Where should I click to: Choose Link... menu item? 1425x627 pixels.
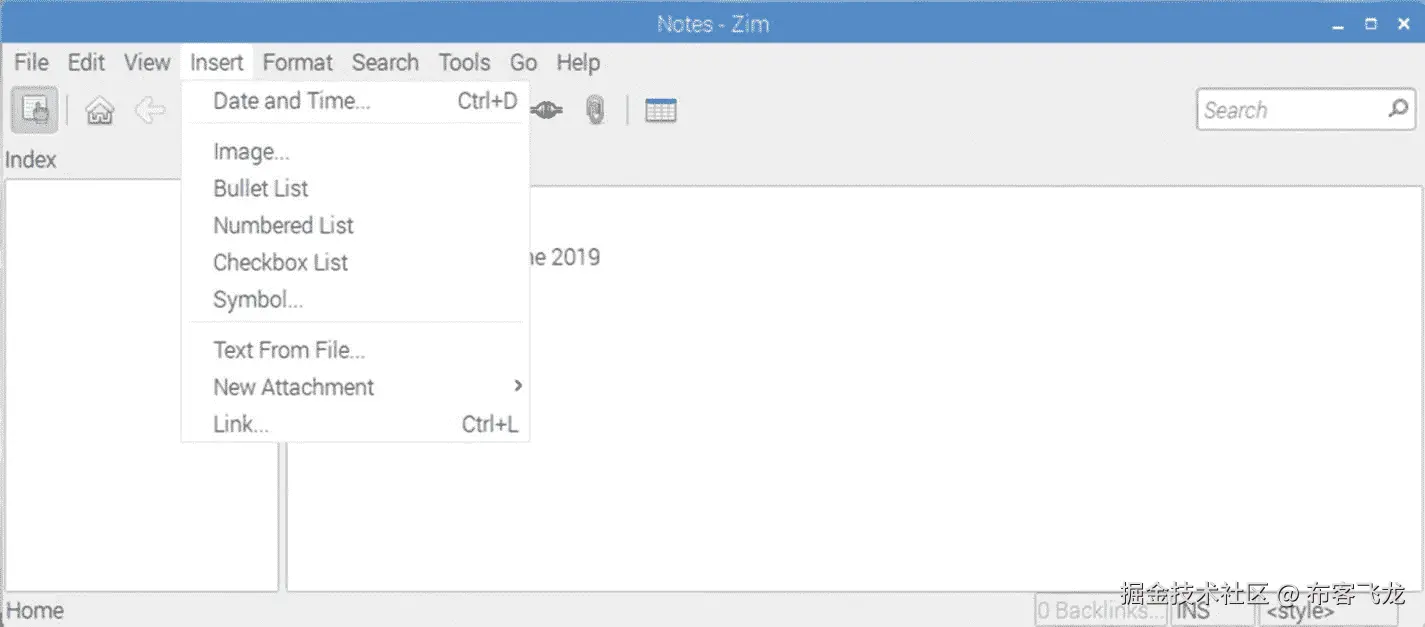(x=241, y=424)
